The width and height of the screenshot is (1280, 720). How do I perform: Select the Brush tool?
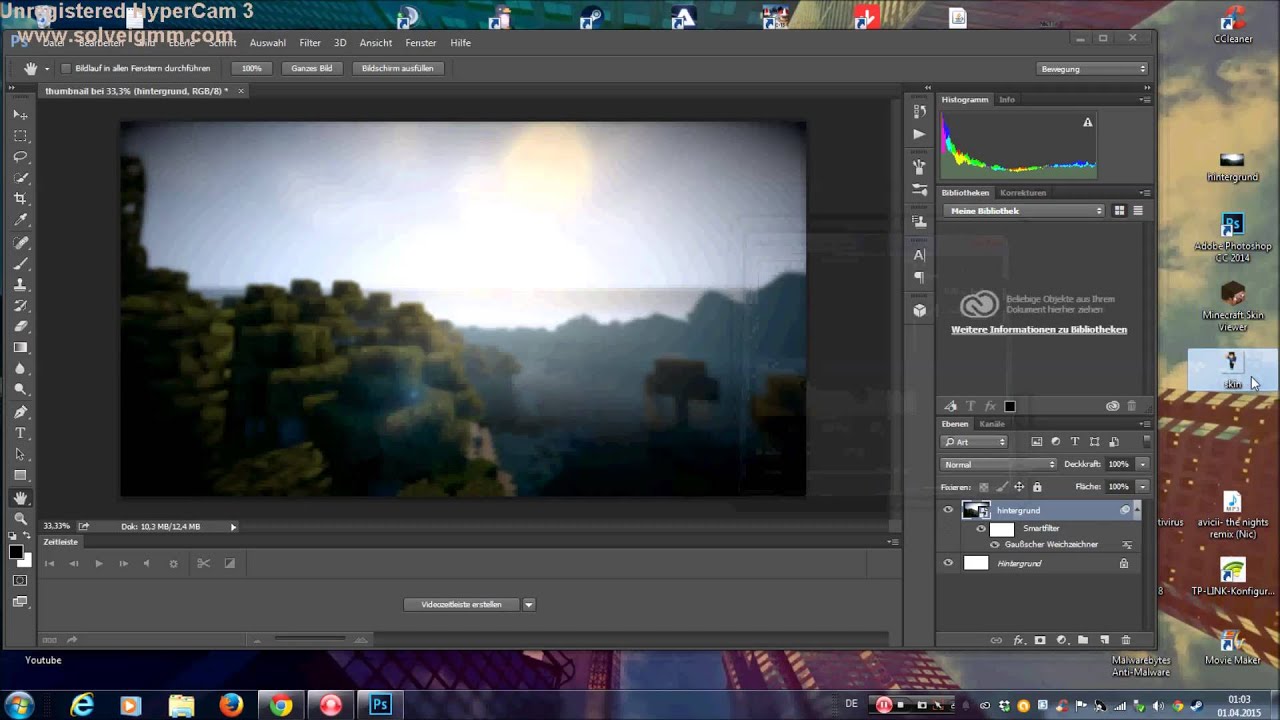20,263
